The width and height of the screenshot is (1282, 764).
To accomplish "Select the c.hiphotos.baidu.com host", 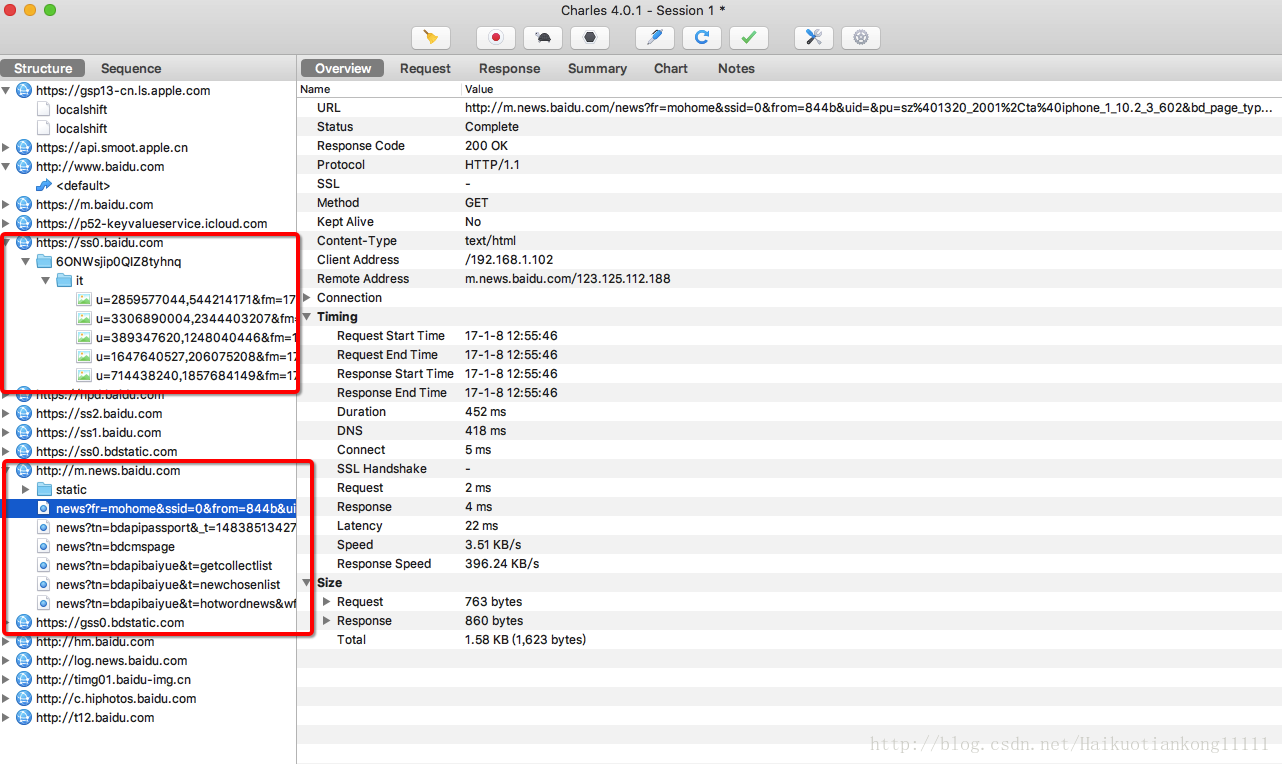I will (x=116, y=698).
